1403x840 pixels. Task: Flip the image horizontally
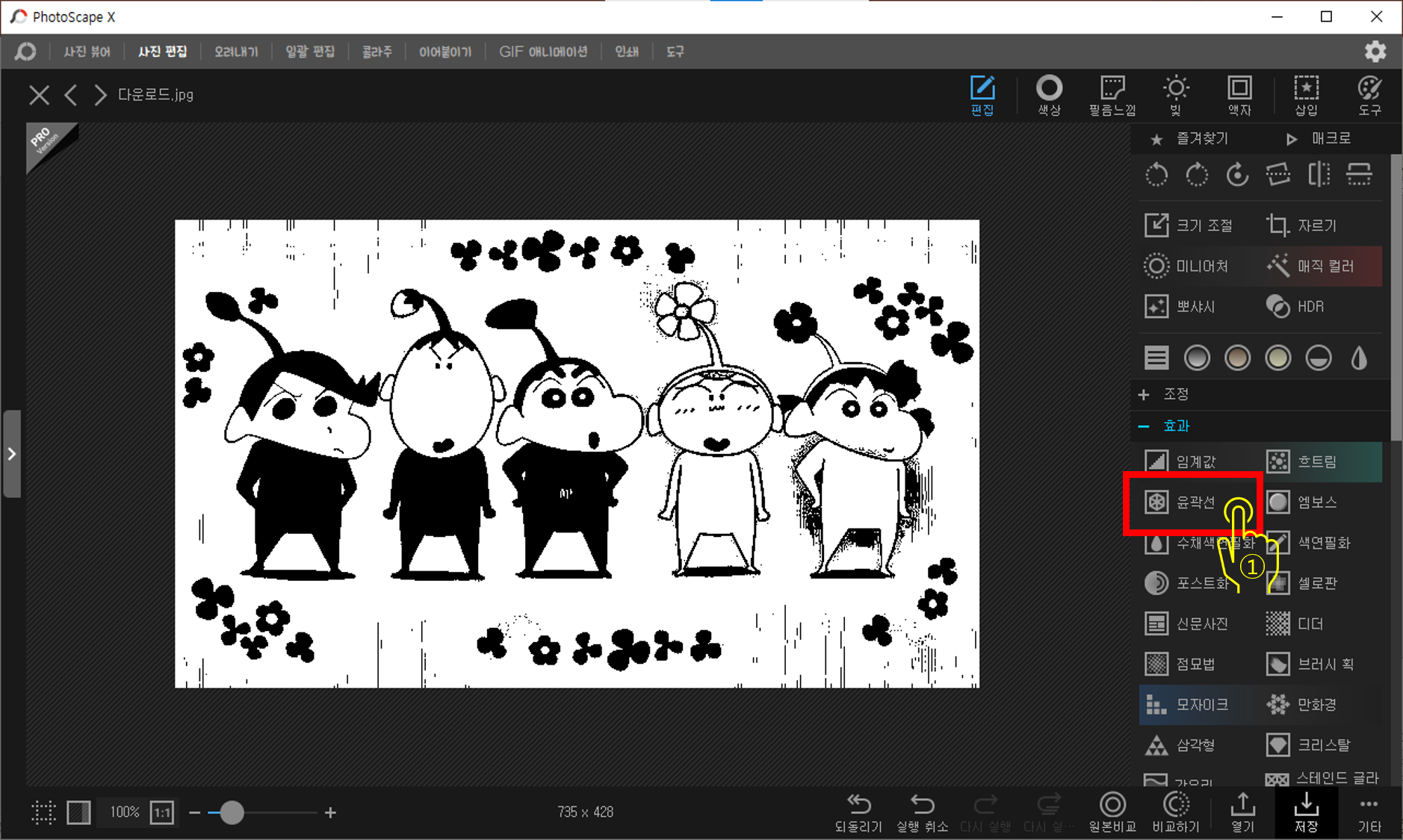point(1319,175)
